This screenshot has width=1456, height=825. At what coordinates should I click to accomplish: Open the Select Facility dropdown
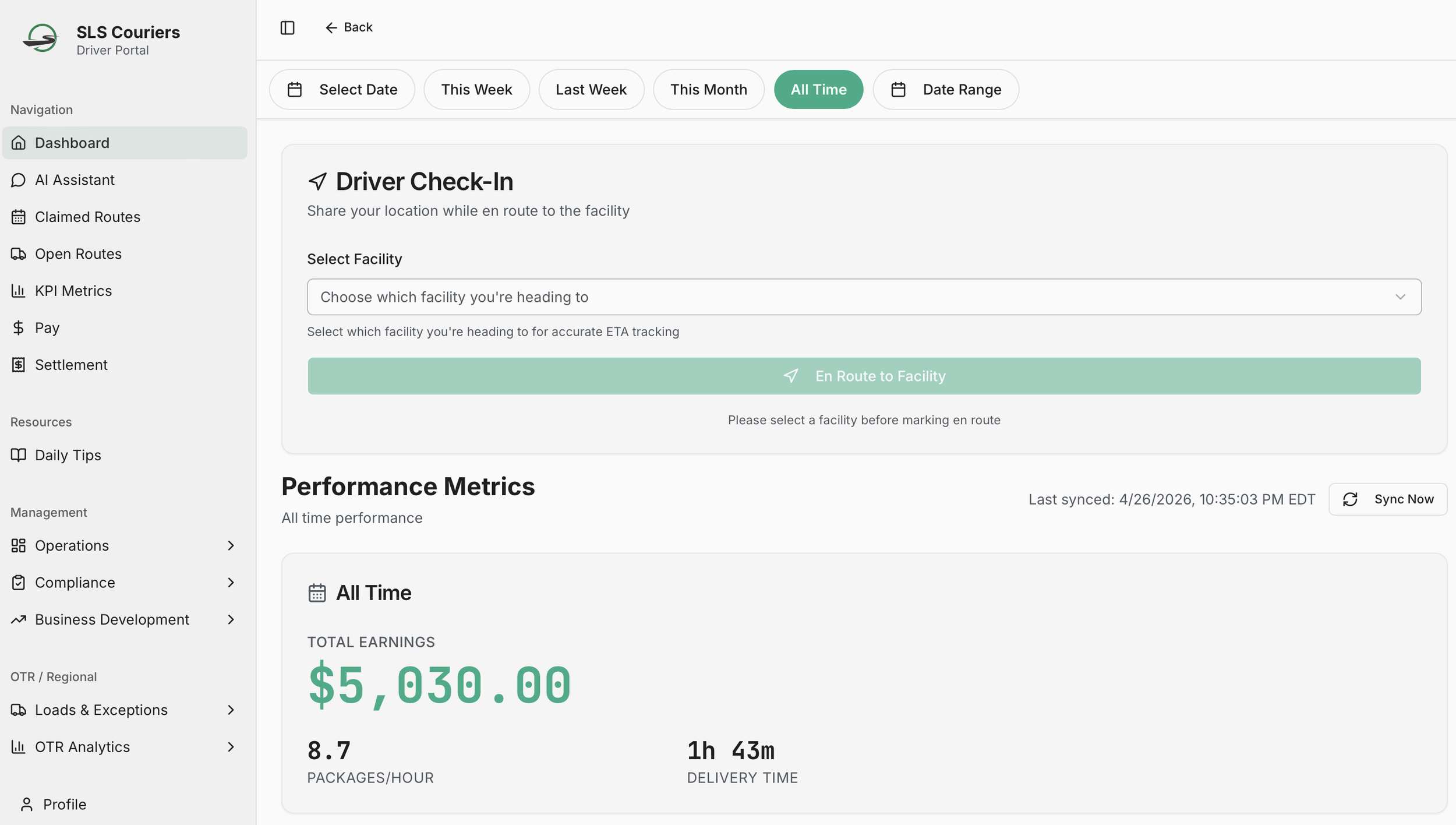864,297
